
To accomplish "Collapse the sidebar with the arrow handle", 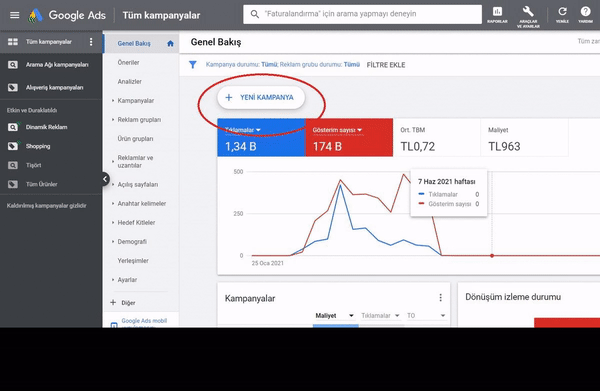I will click(x=105, y=179).
